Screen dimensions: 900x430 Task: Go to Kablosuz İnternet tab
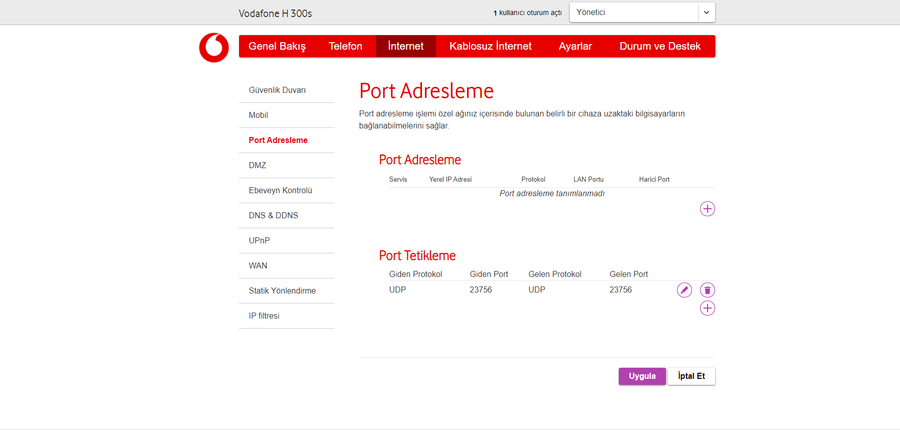pos(490,46)
